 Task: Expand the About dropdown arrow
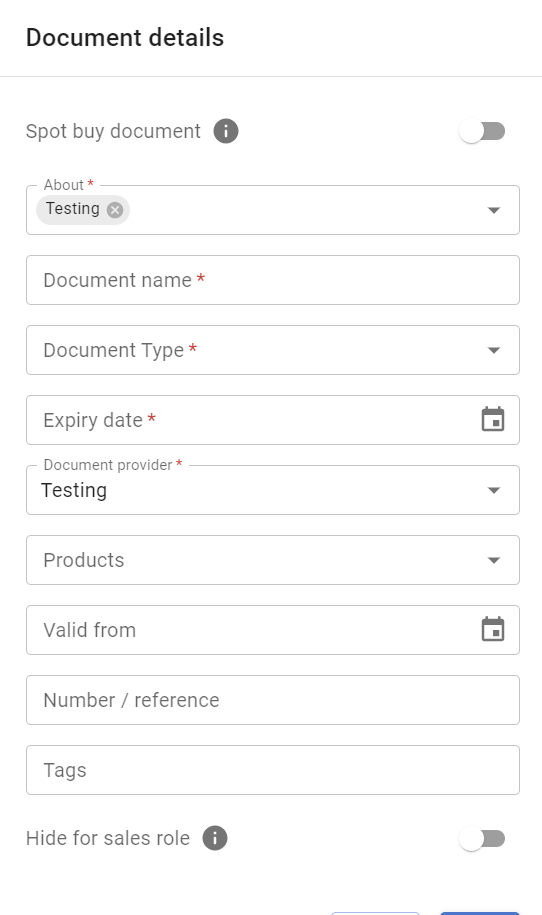(x=494, y=210)
